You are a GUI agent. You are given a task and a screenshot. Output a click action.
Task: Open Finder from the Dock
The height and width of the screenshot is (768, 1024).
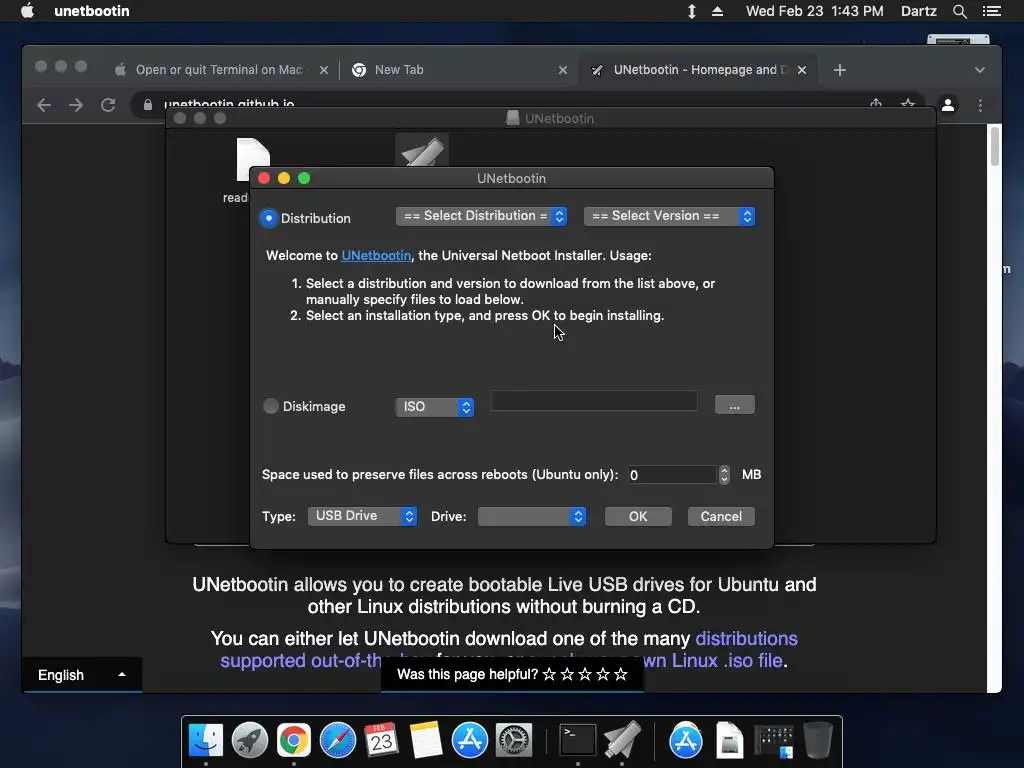click(x=206, y=740)
